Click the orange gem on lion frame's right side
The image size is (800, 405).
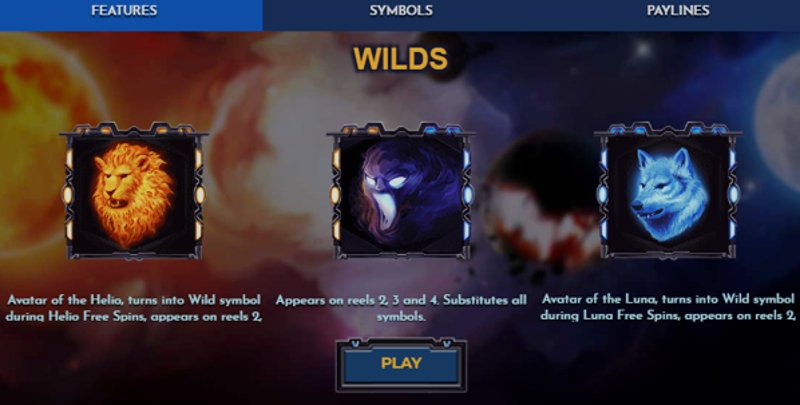[x=200, y=194]
